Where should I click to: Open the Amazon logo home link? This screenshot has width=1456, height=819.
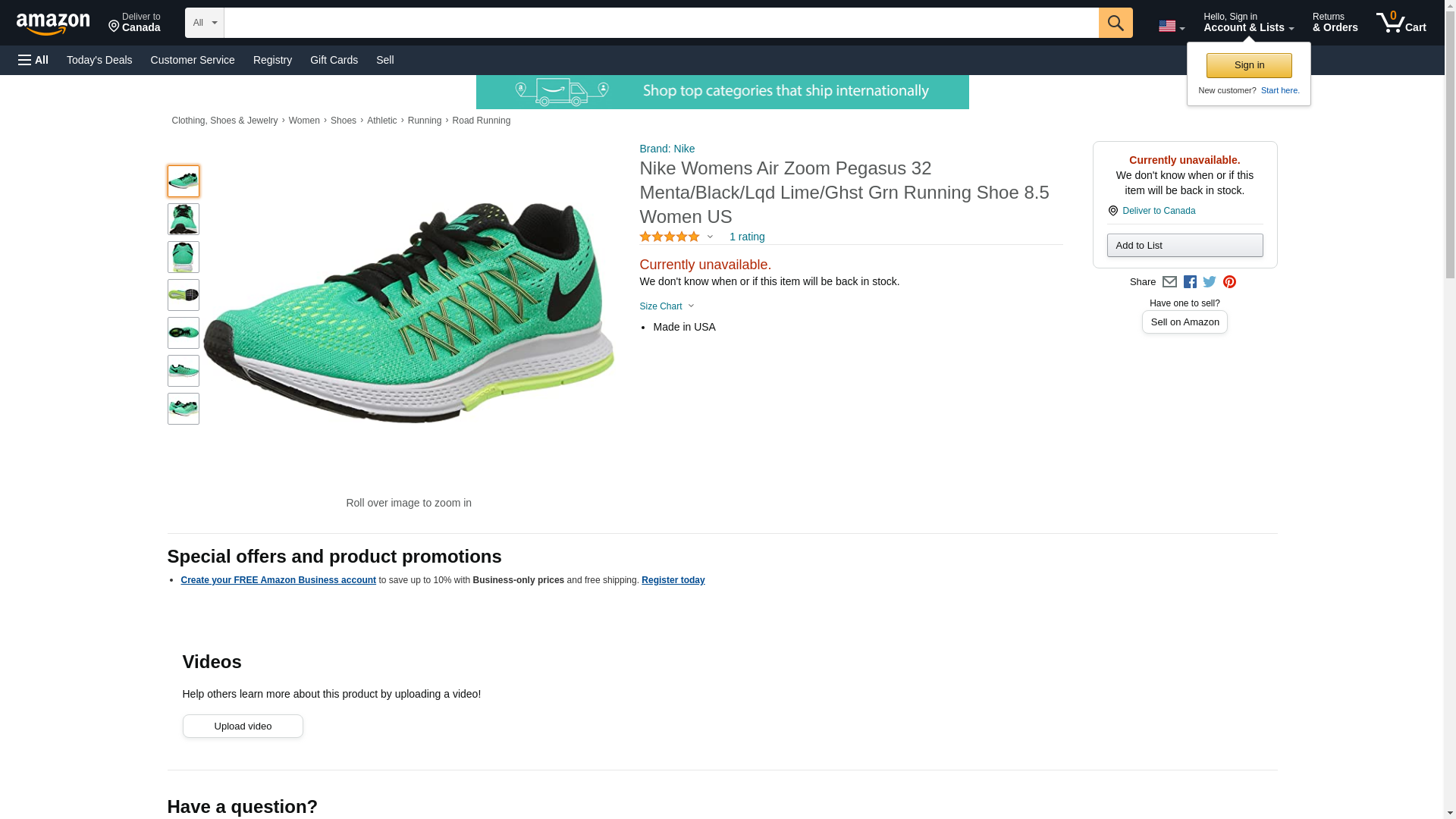point(53,24)
